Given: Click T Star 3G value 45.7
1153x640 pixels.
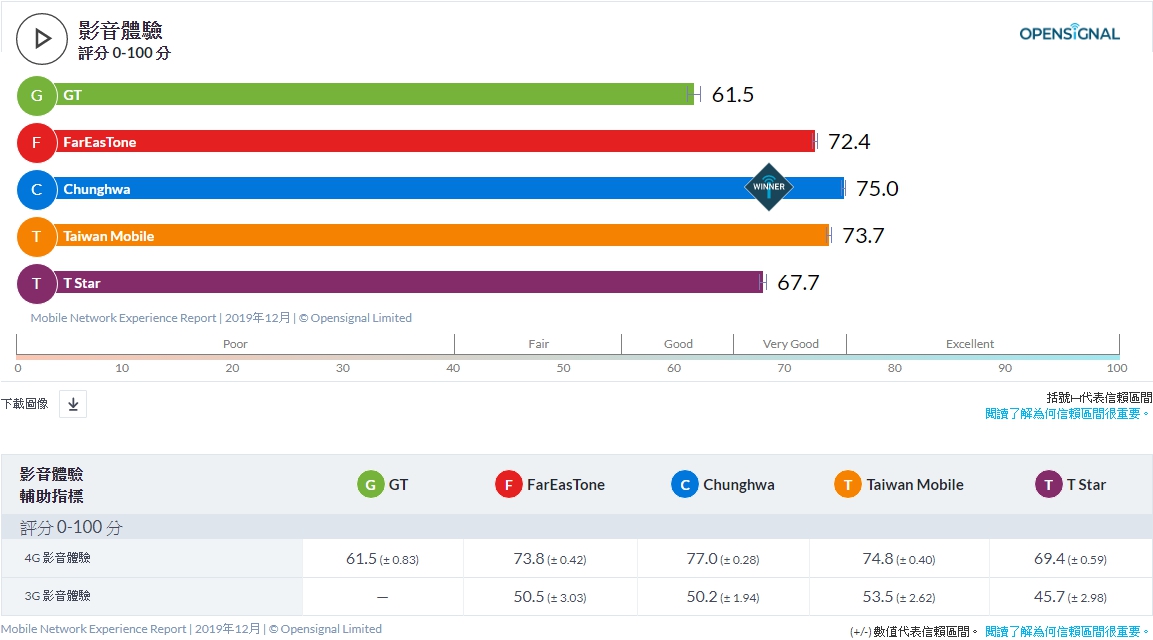Looking at the screenshot, I should 1070,597.
